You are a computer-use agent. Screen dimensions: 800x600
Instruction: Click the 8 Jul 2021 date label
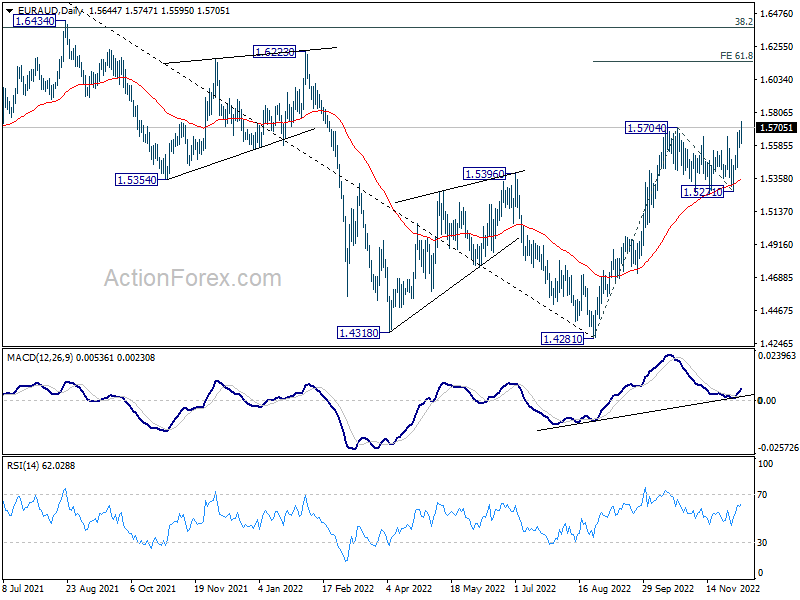pyautogui.click(x=23, y=588)
